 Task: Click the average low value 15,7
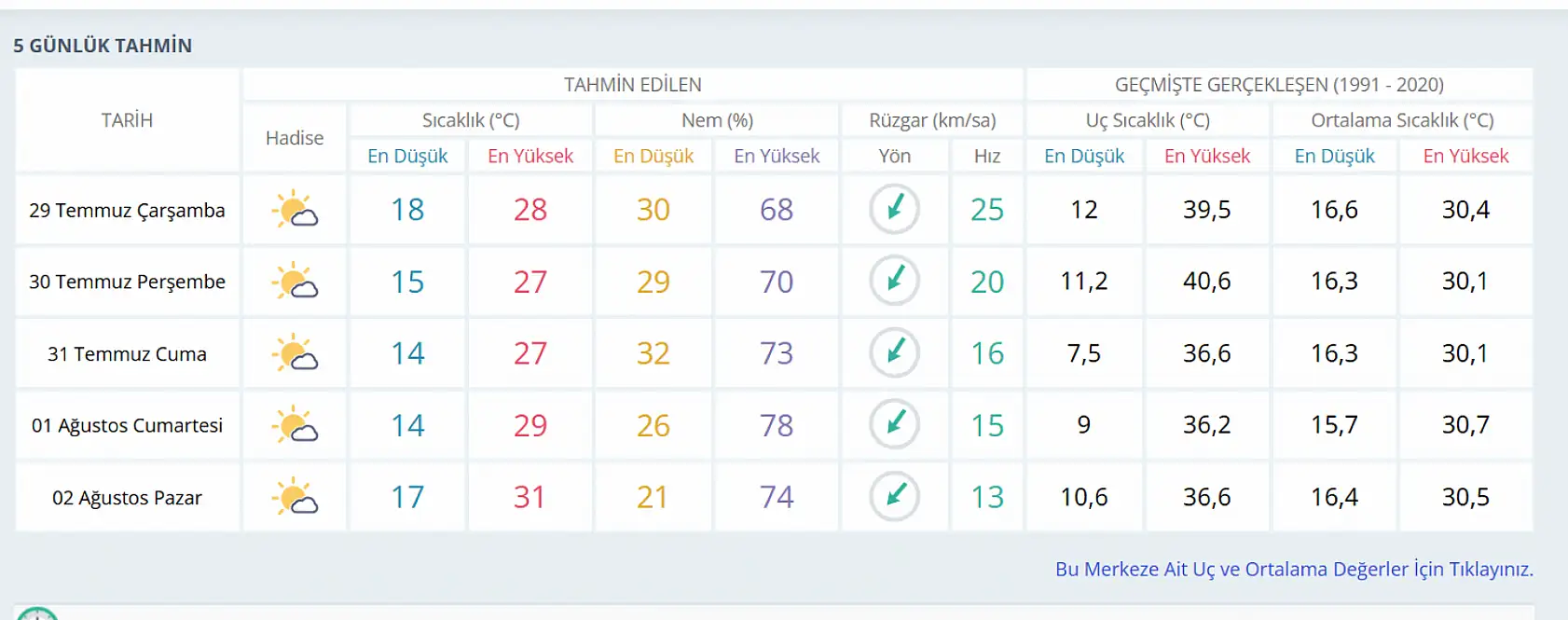click(x=1334, y=425)
